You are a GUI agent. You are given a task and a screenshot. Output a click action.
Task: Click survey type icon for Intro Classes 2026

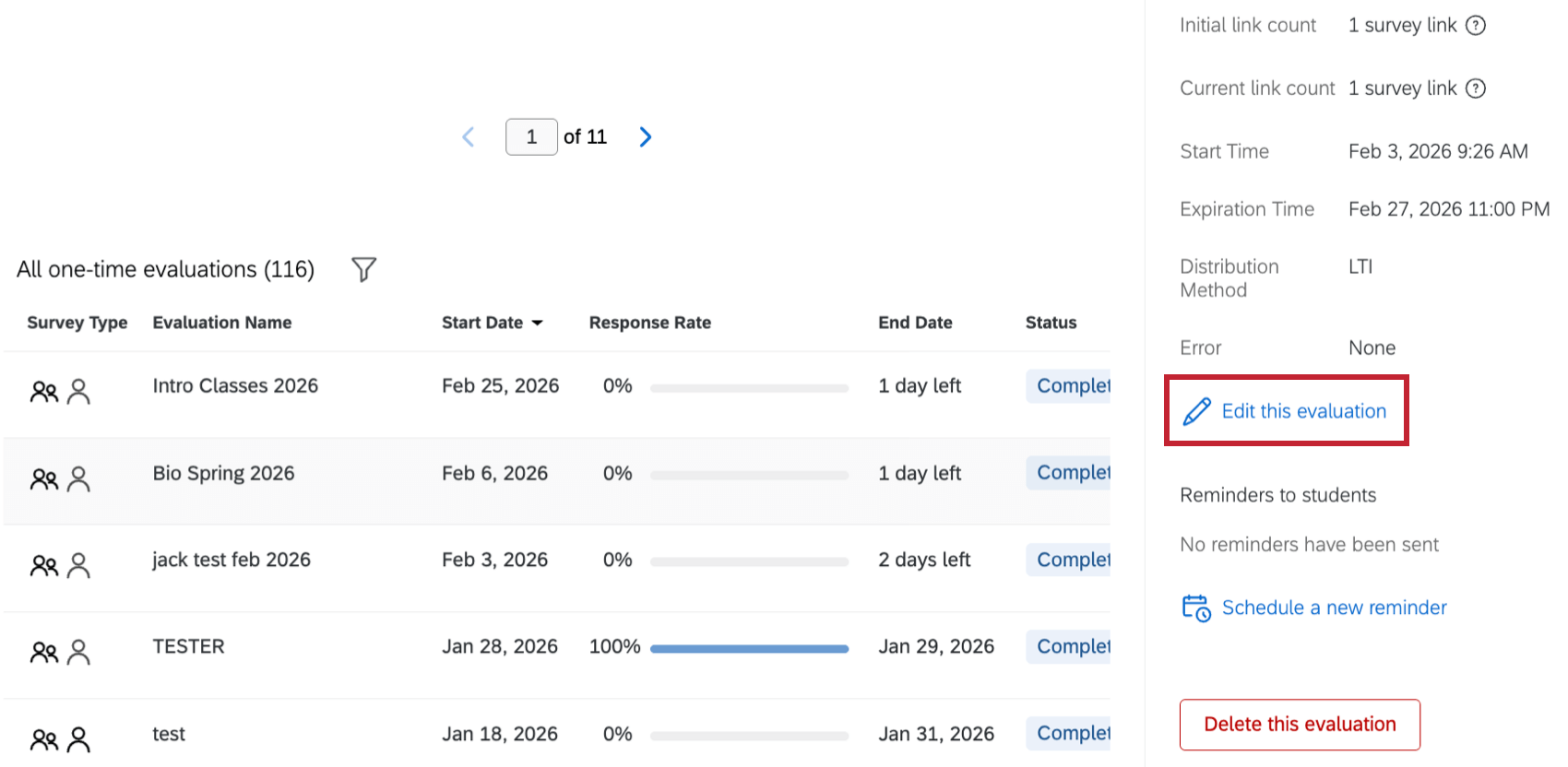pyautogui.click(x=60, y=392)
